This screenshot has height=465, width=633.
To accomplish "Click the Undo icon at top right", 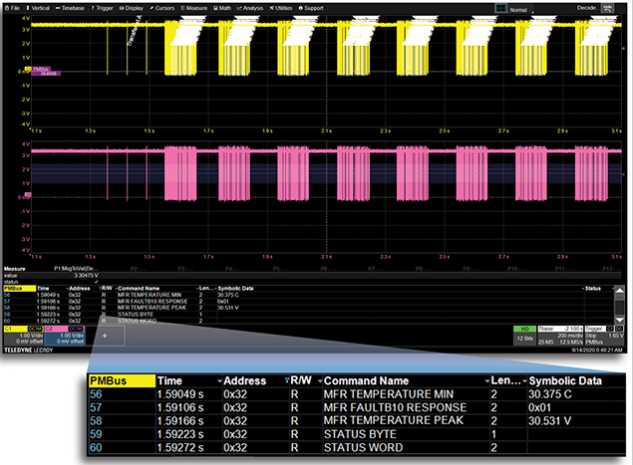I will (x=608, y=8).
